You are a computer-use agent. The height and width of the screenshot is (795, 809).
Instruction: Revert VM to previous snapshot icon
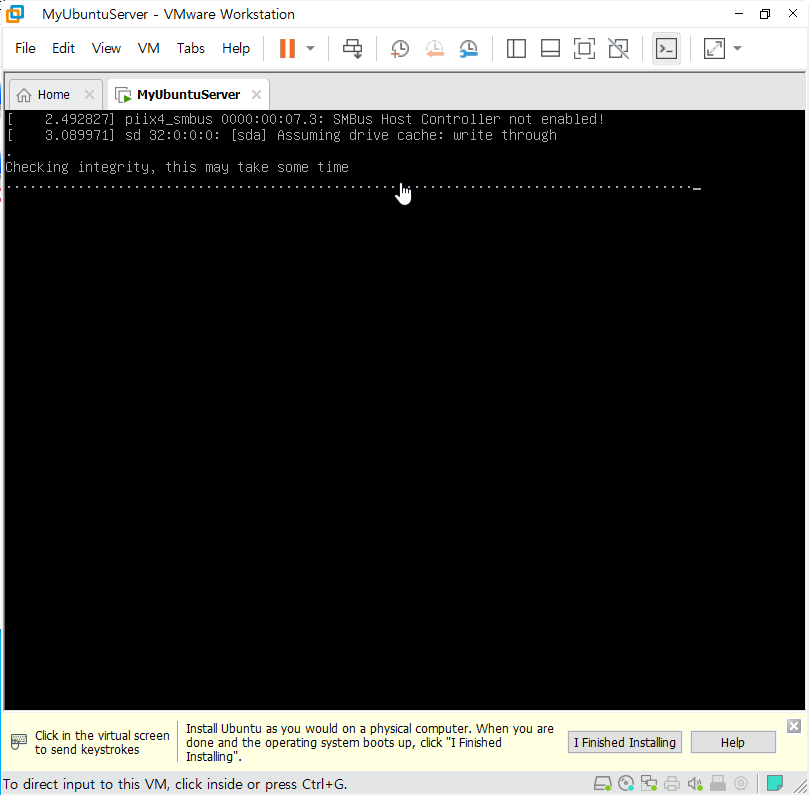(x=434, y=48)
